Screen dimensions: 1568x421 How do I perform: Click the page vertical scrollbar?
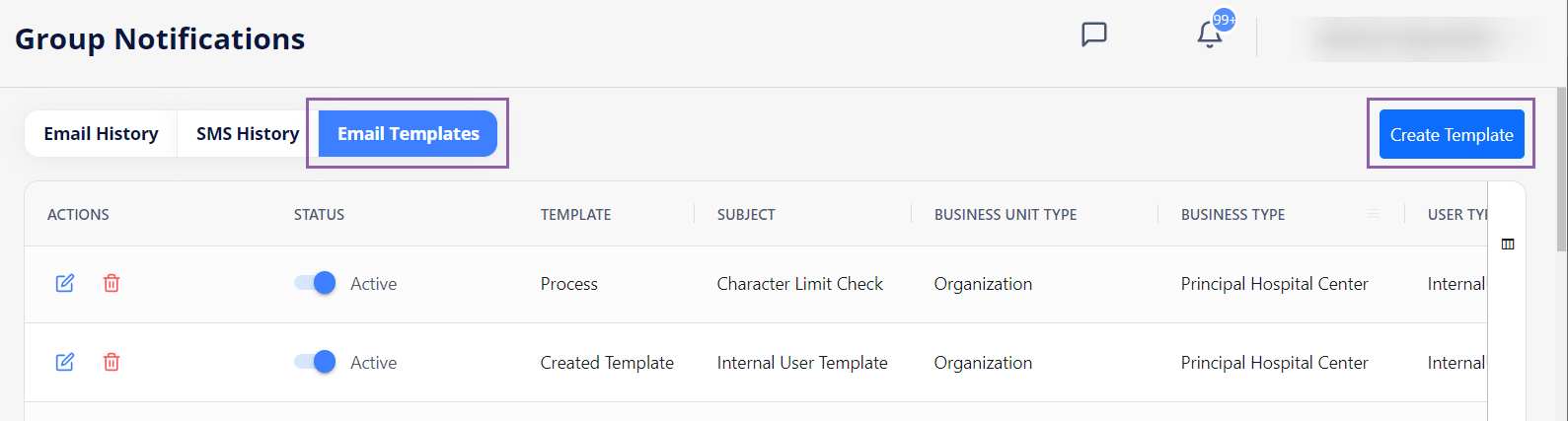[x=1561, y=168]
